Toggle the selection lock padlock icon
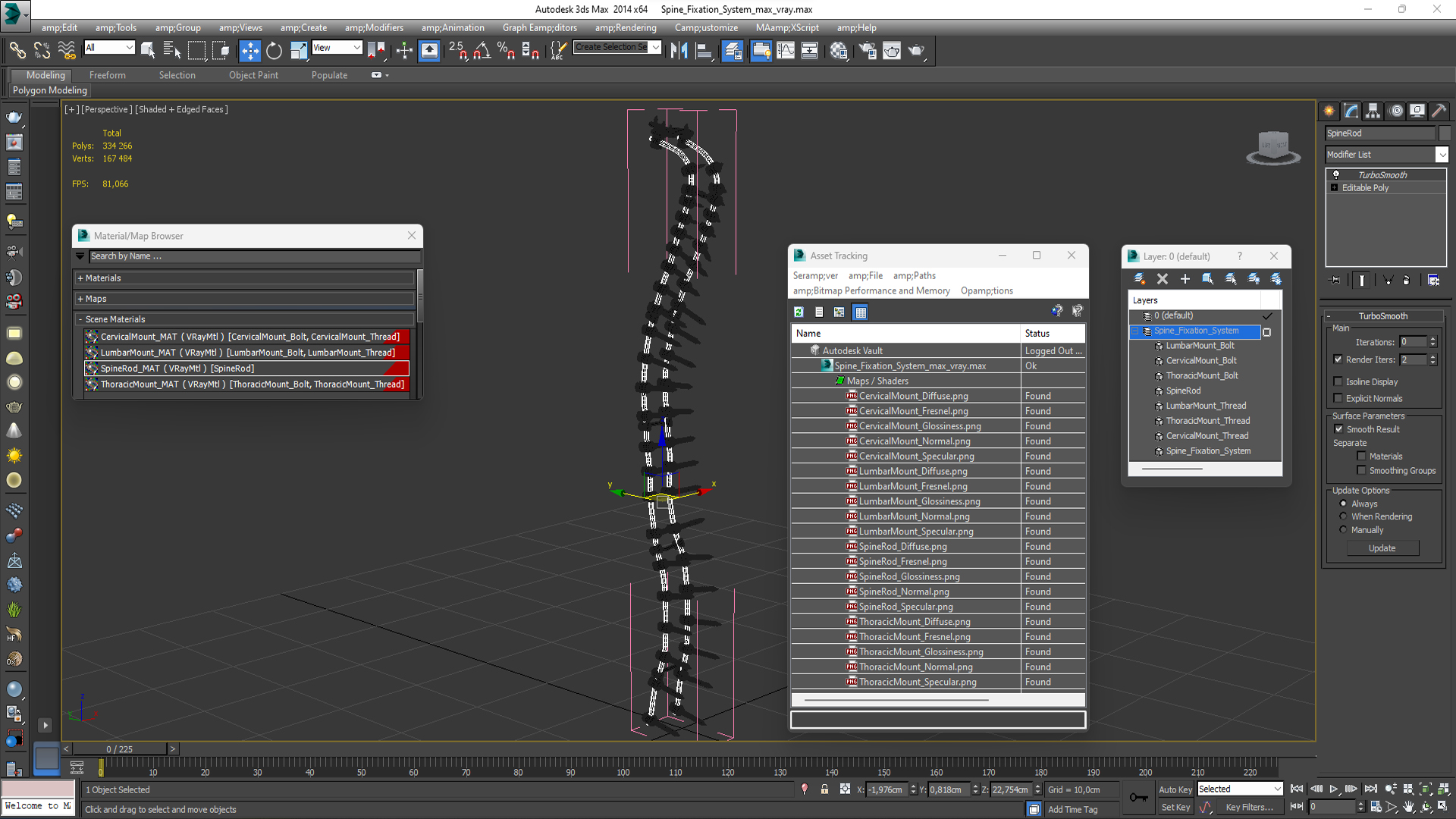This screenshot has height=819, width=1456. [x=824, y=789]
